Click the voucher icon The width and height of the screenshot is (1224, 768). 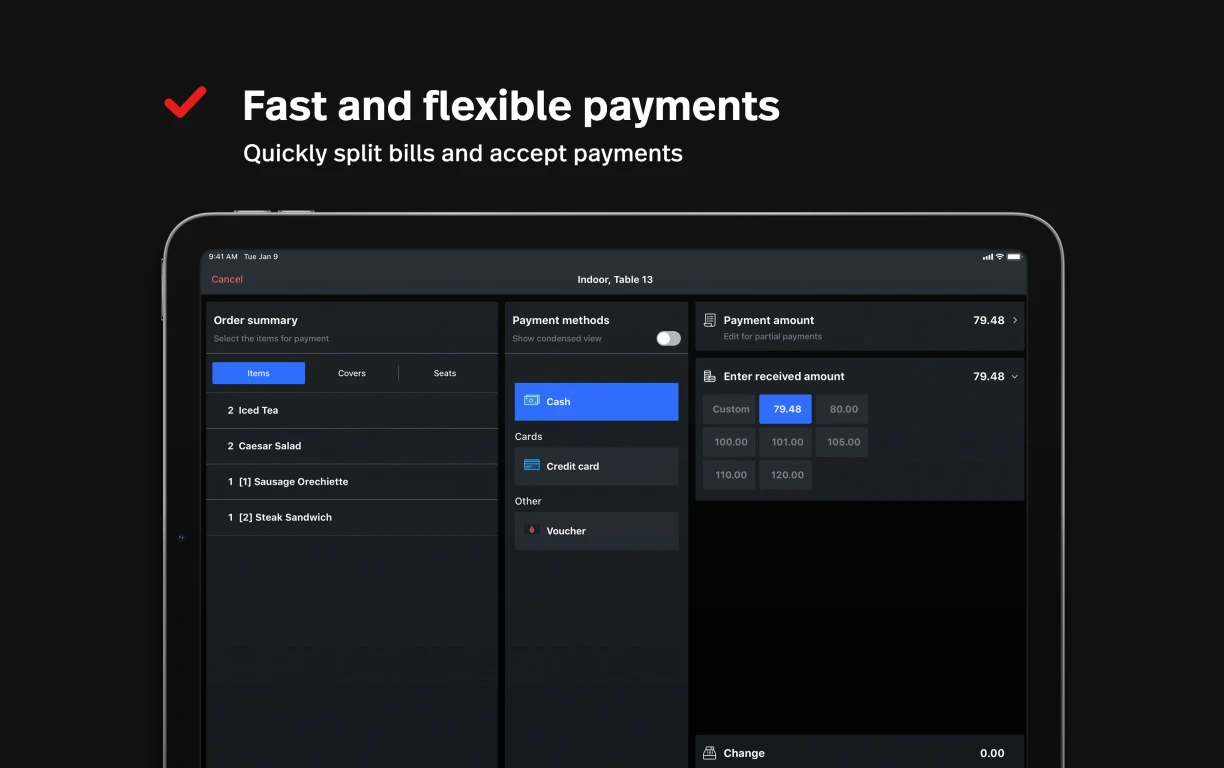click(x=532, y=530)
